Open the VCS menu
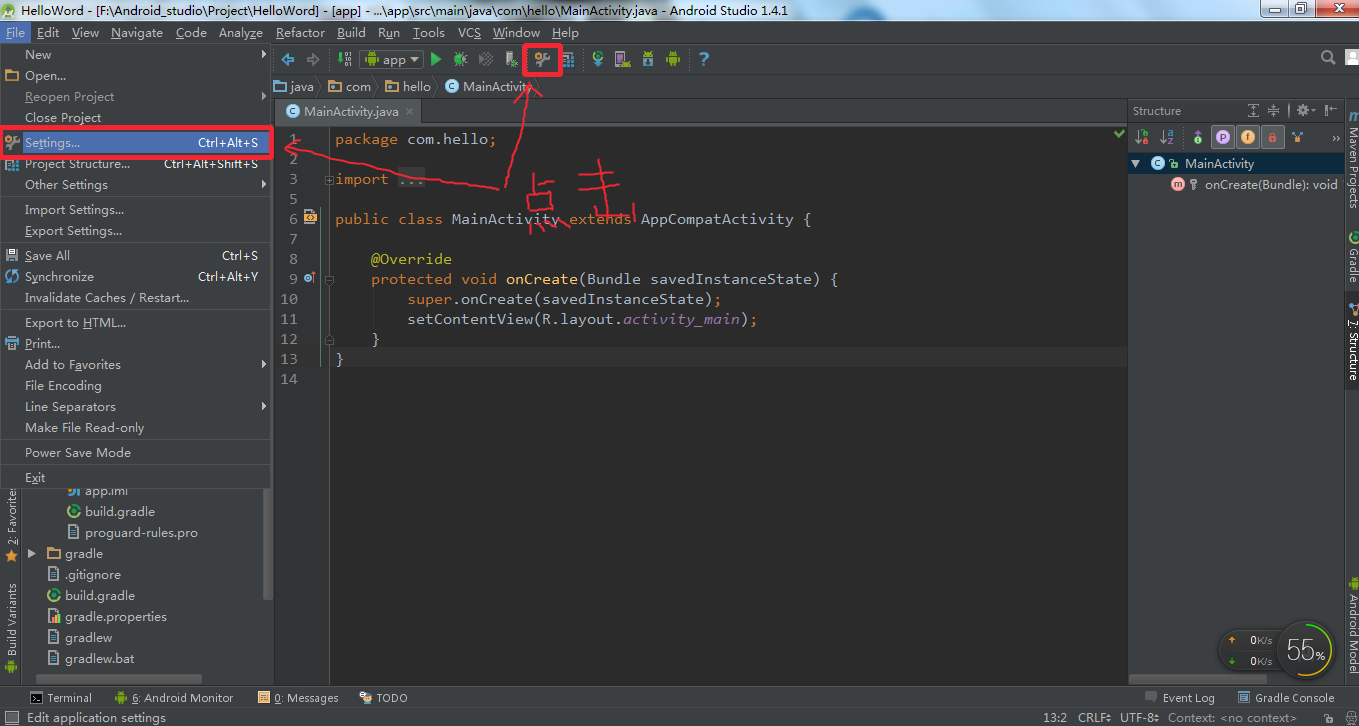 pos(470,33)
